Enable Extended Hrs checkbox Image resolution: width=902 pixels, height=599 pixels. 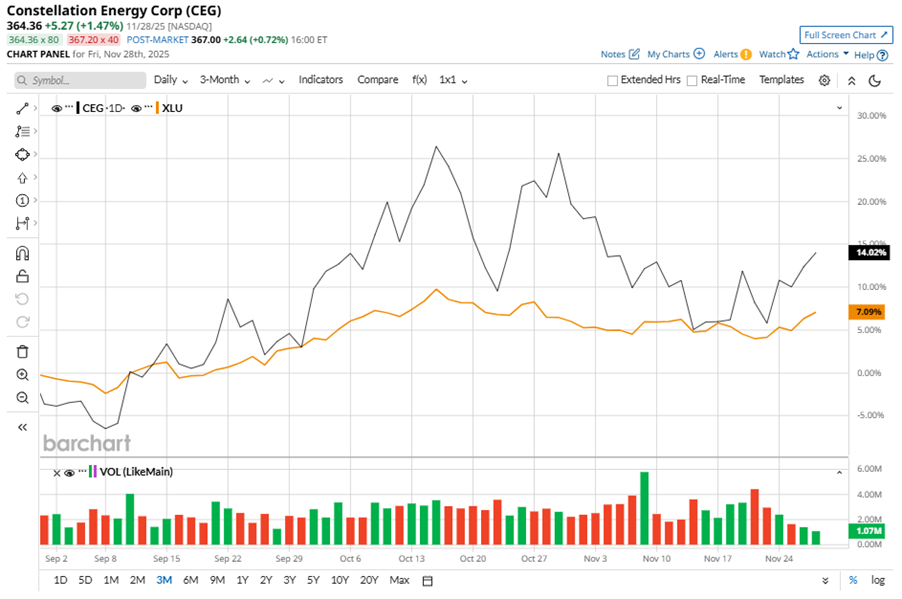(x=613, y=81)
